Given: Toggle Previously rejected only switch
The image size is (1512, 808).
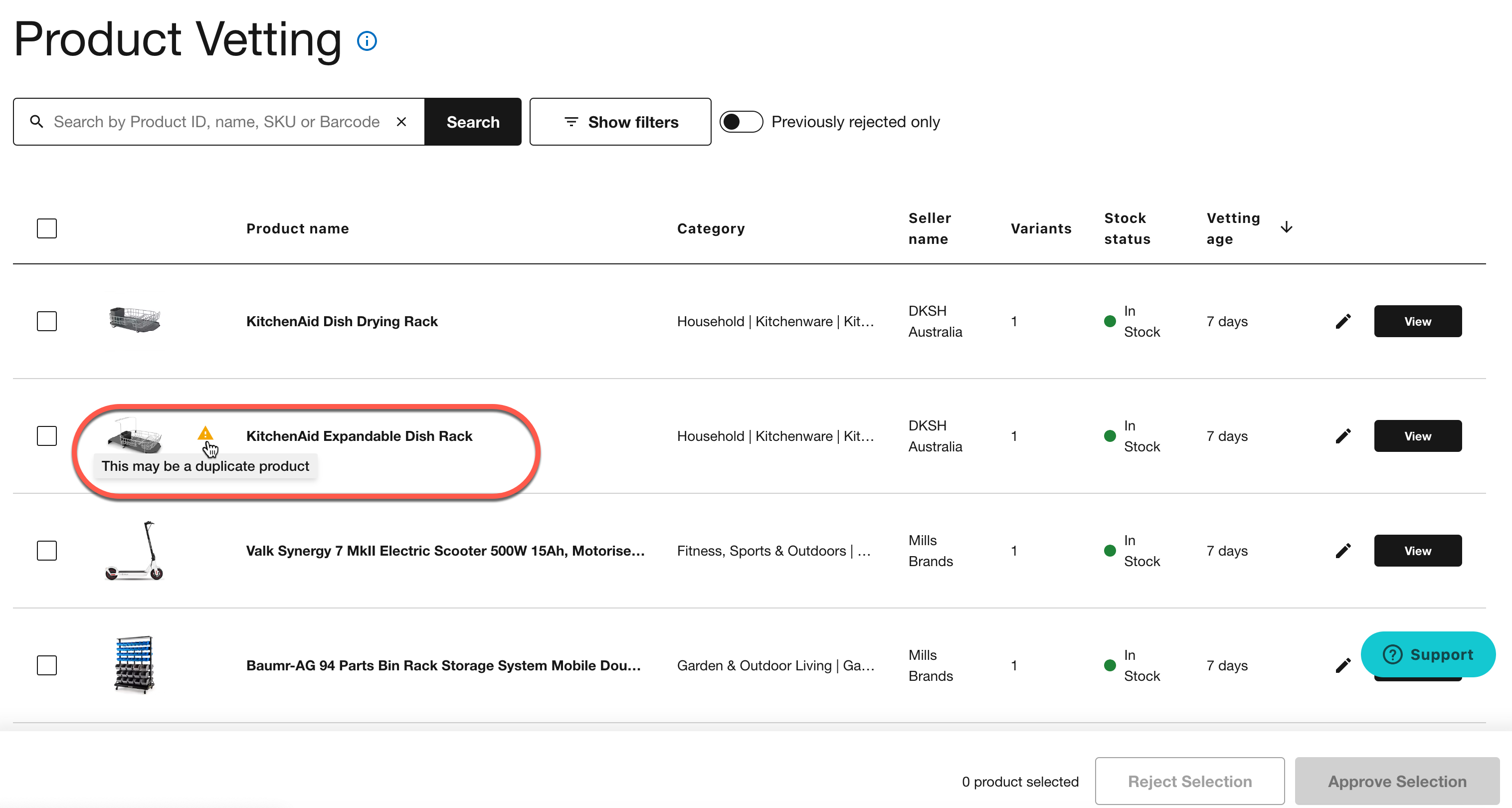Looking at the screenshot, I should (741, 122).
